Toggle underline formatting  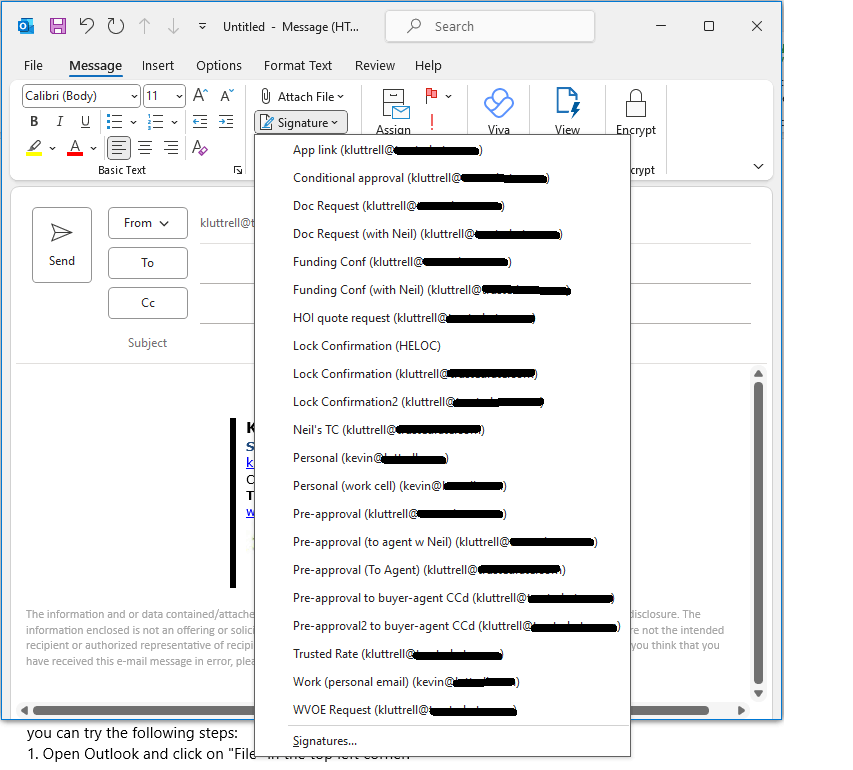[x=85, y=121]
